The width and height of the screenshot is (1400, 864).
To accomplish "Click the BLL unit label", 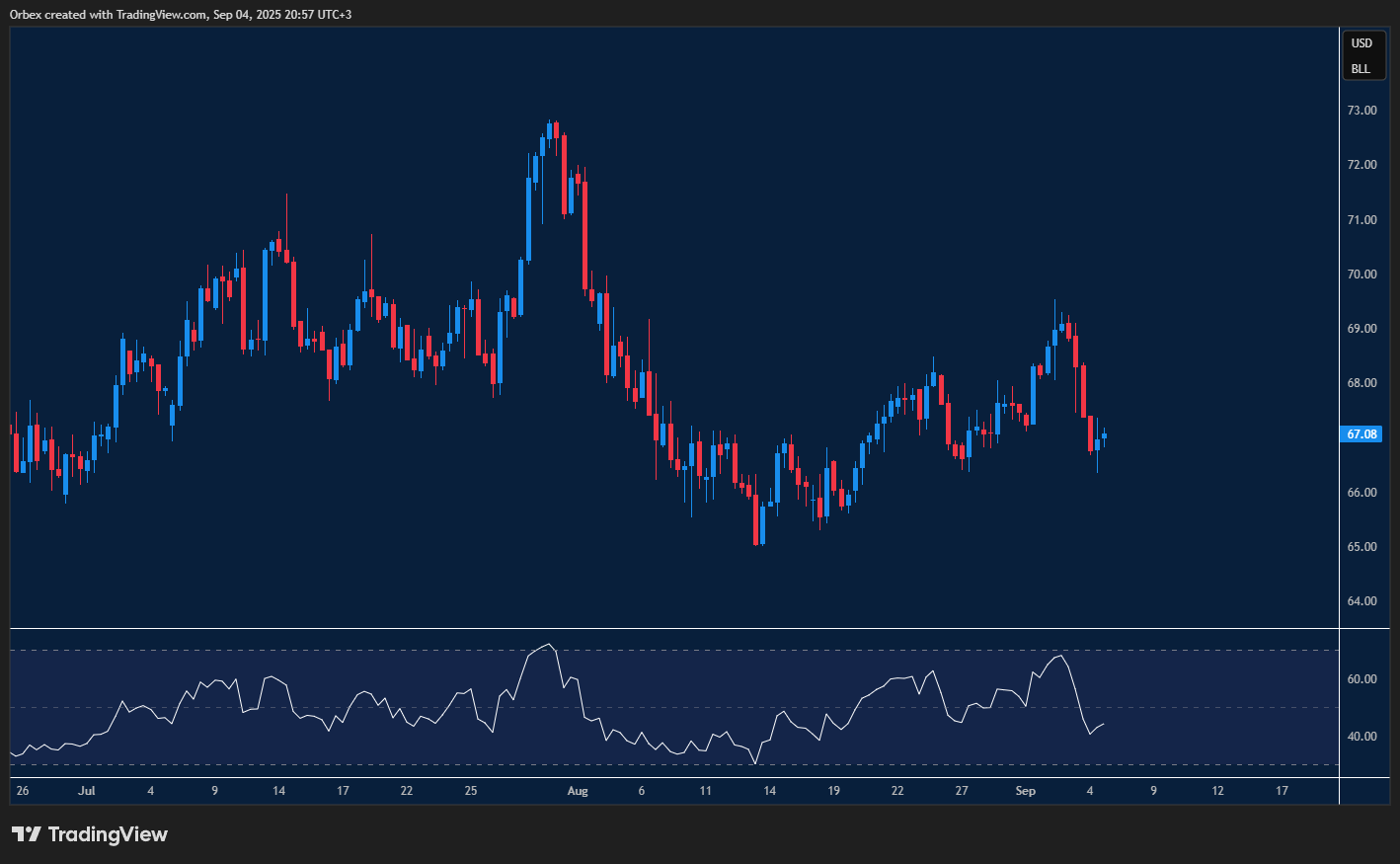I will (x=1361, y=69).
